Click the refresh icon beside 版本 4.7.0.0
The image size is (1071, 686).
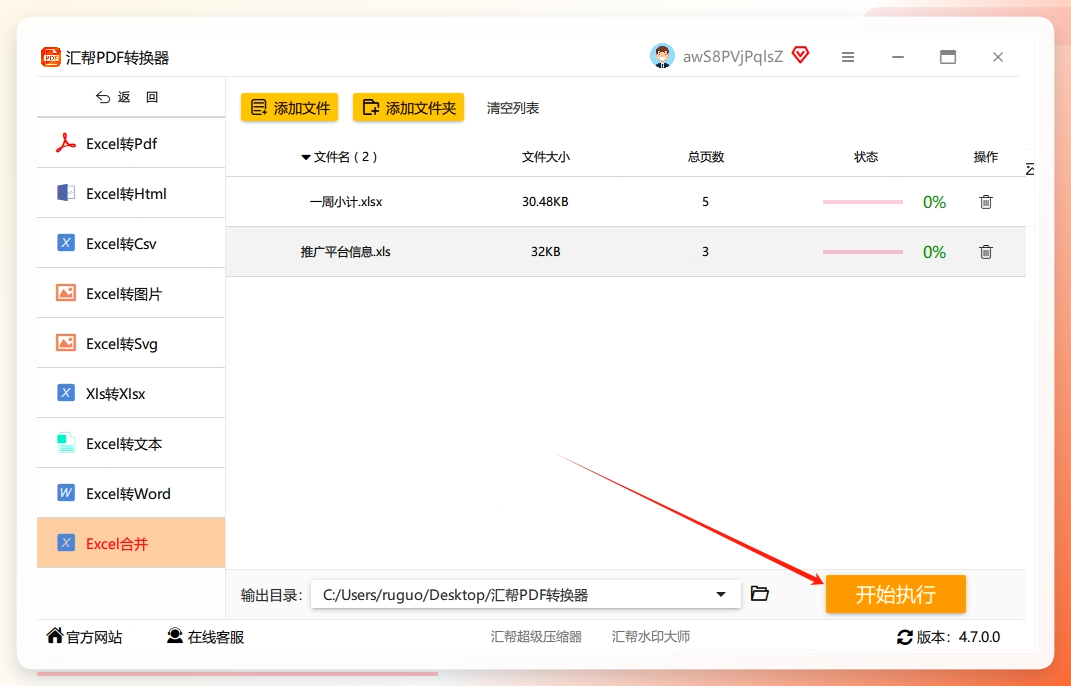click(905, 637)
